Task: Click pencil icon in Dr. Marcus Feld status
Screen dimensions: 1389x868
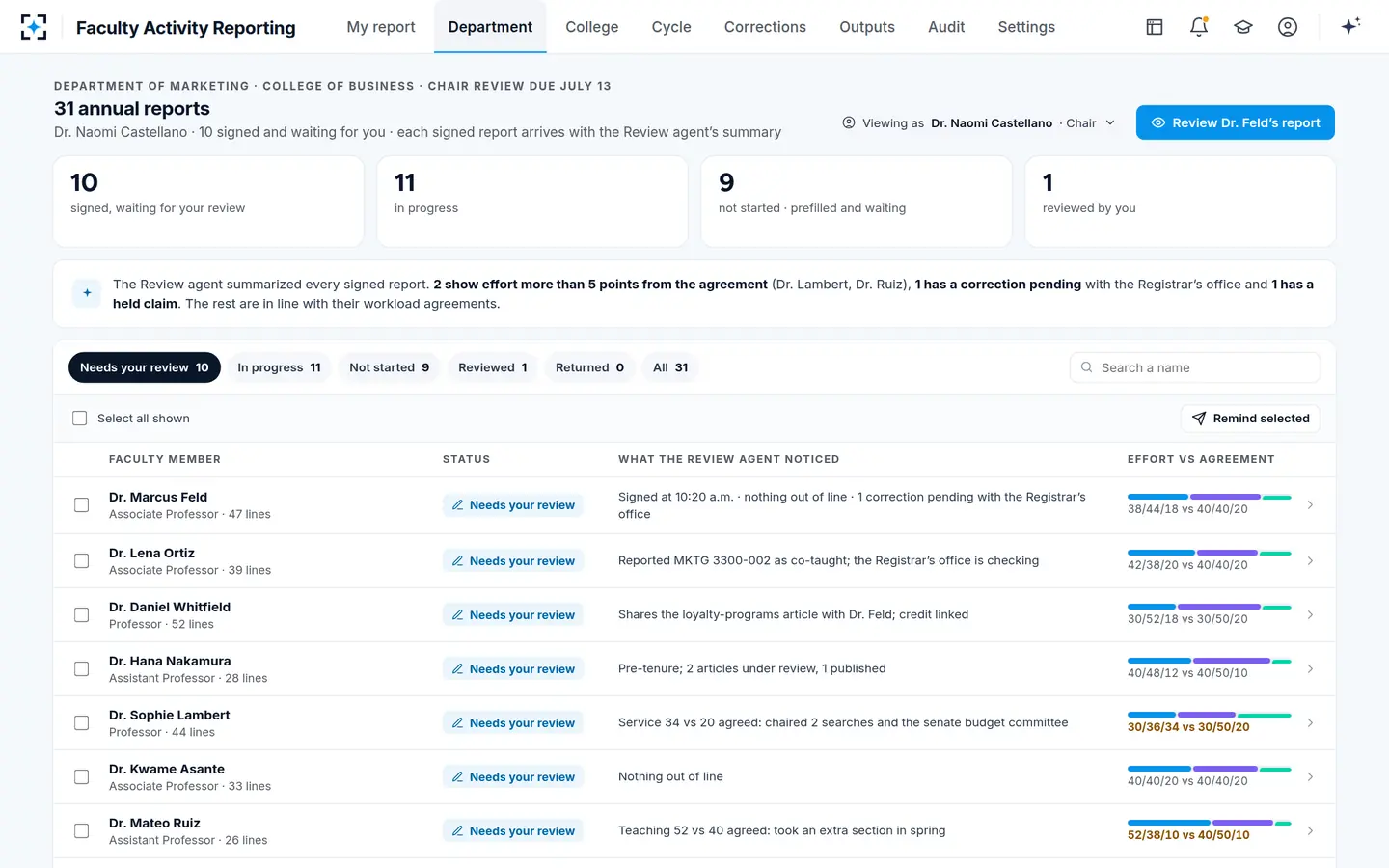Action: 458,505
